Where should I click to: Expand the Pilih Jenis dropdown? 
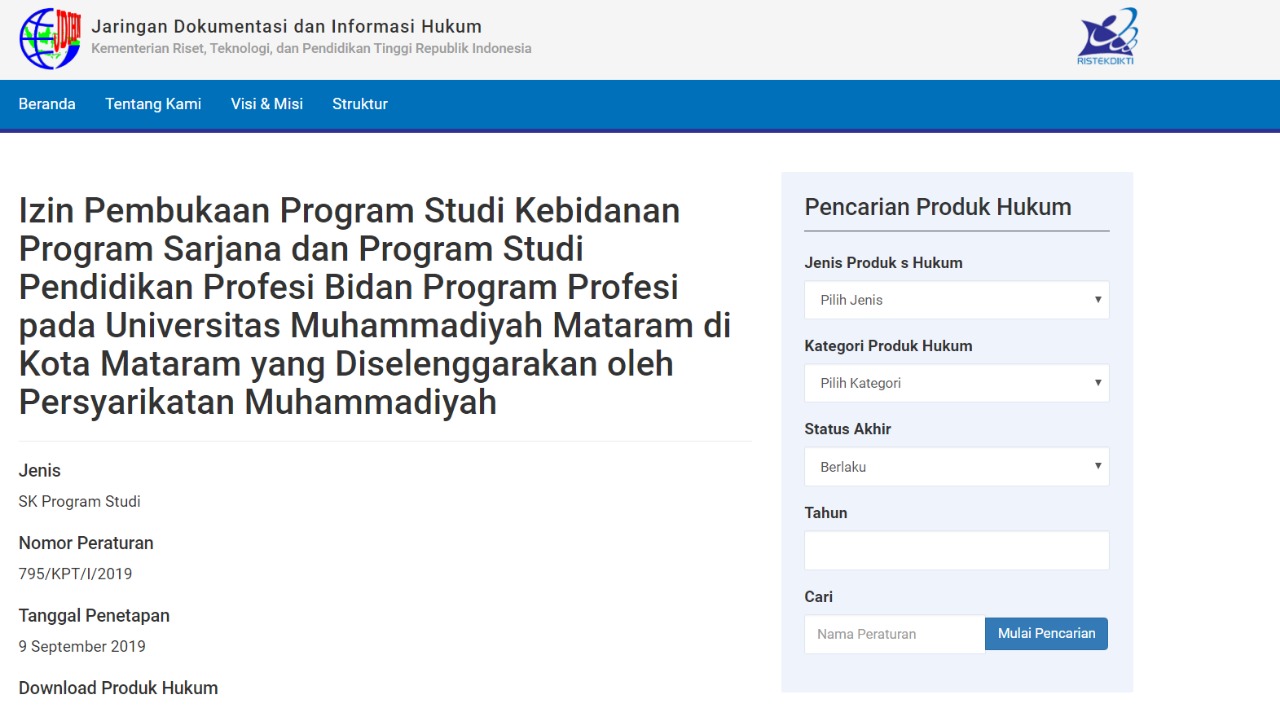point(957,300)
